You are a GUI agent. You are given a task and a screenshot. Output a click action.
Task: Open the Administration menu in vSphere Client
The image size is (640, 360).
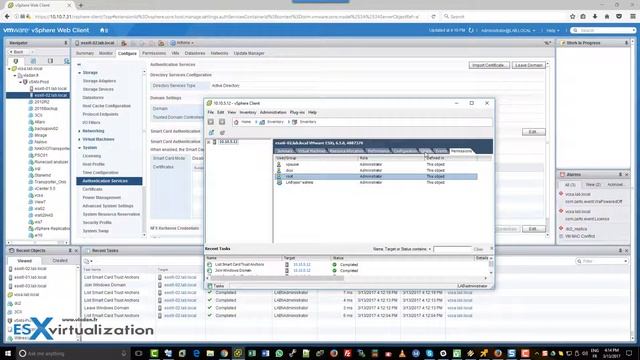(x=273, y=112)
